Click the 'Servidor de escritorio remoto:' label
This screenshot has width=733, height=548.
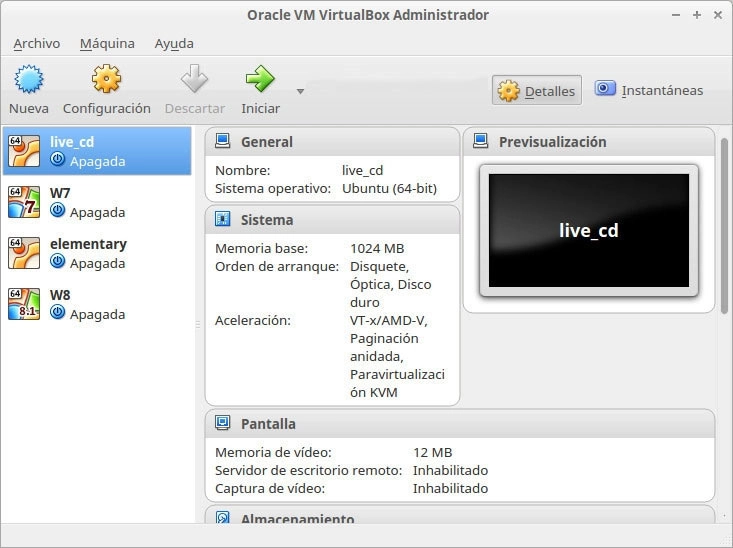coord(309,470)
